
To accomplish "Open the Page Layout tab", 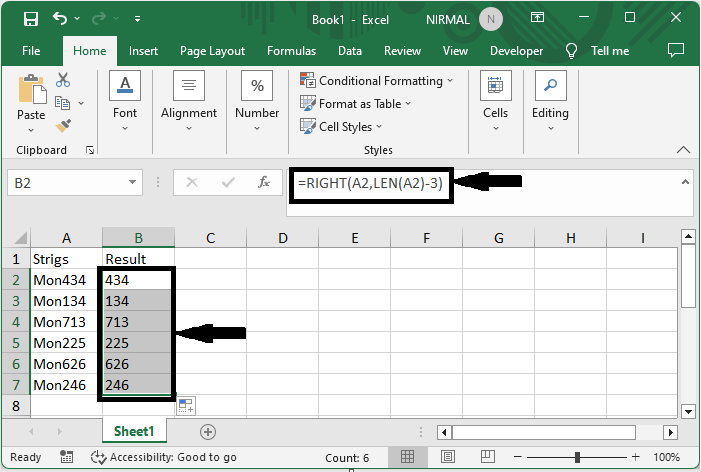I will click(212, 51).
